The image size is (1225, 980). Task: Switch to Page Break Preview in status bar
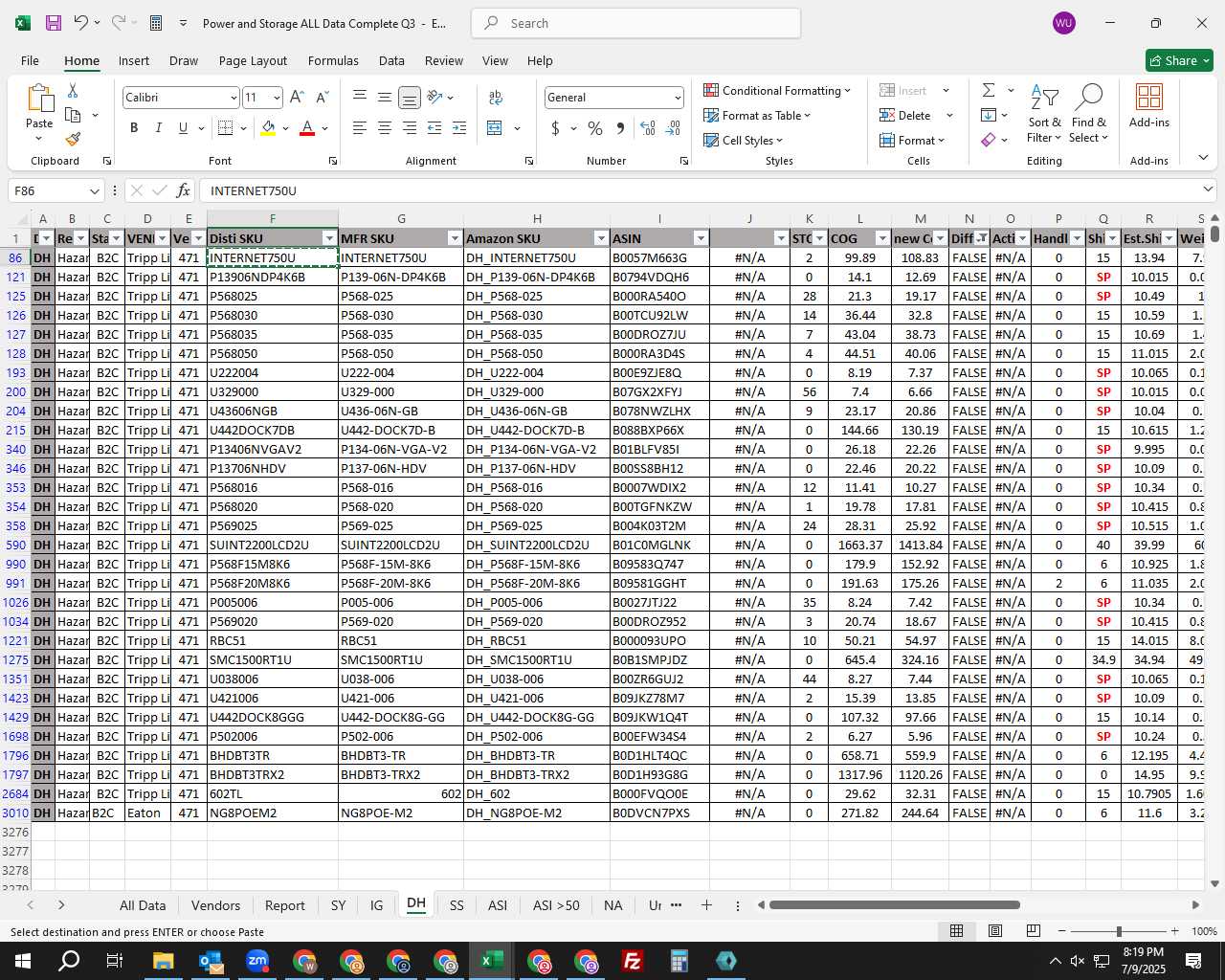tap(1034, 931)
